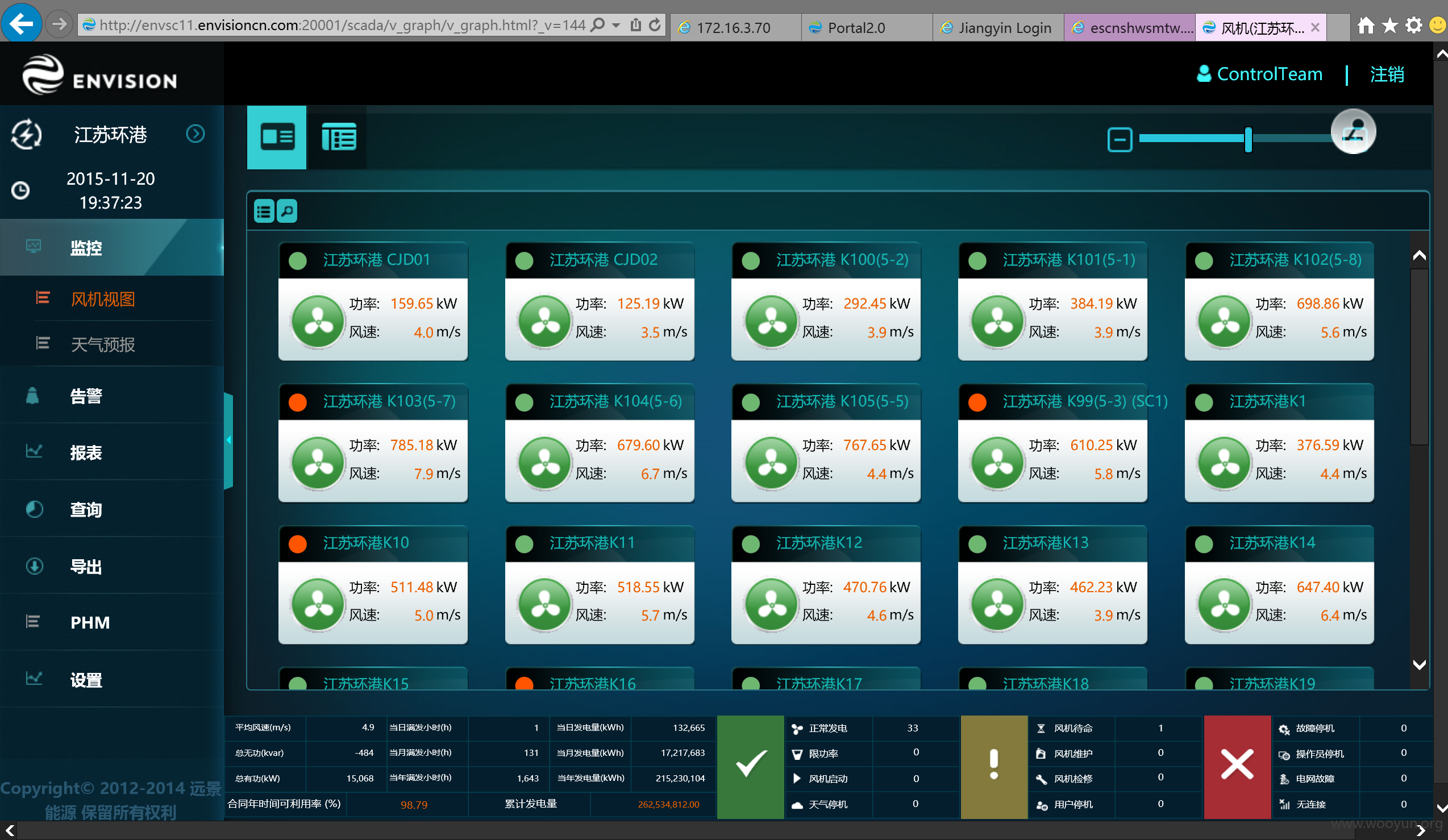1448x840 pixels.
Task: Open browser home icon
Action: click(1365, 25)
